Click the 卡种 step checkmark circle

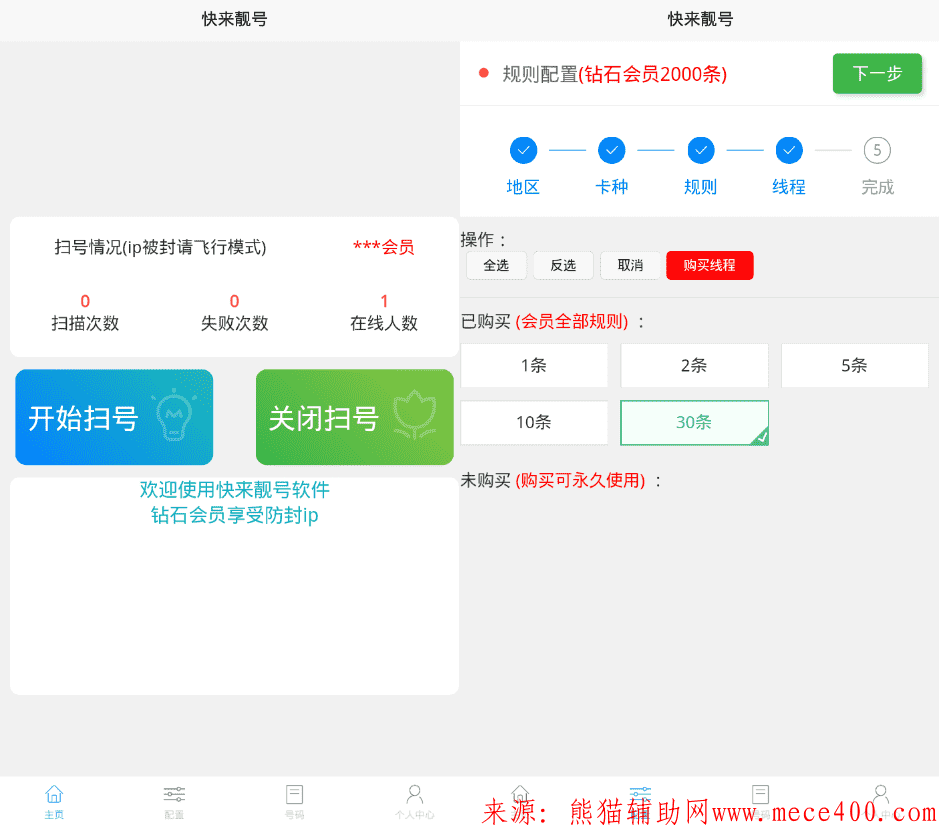tap(612, 150)
